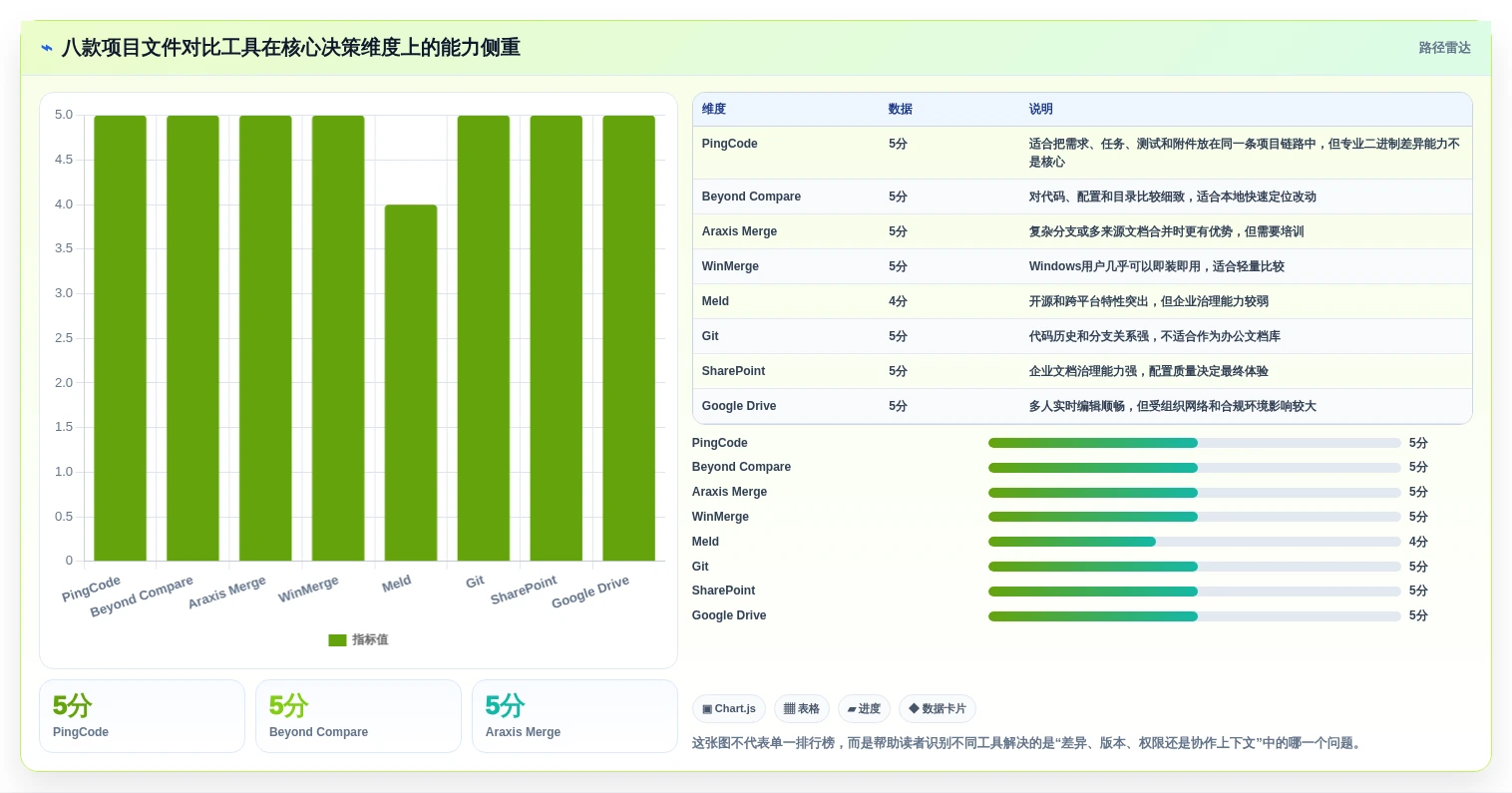
Task: Select the Araxis Merge bar in chart
Action: tap(265, 338)
